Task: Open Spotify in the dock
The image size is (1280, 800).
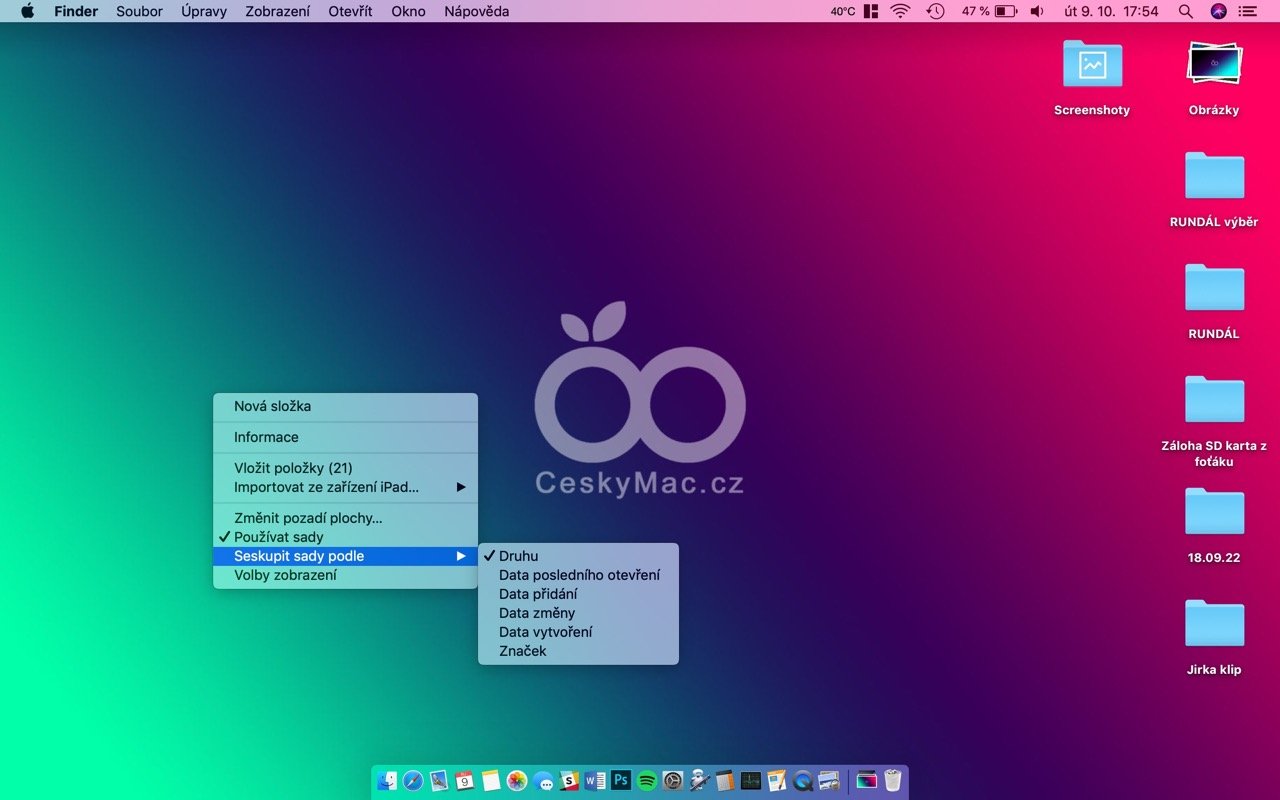Action: 647,781
